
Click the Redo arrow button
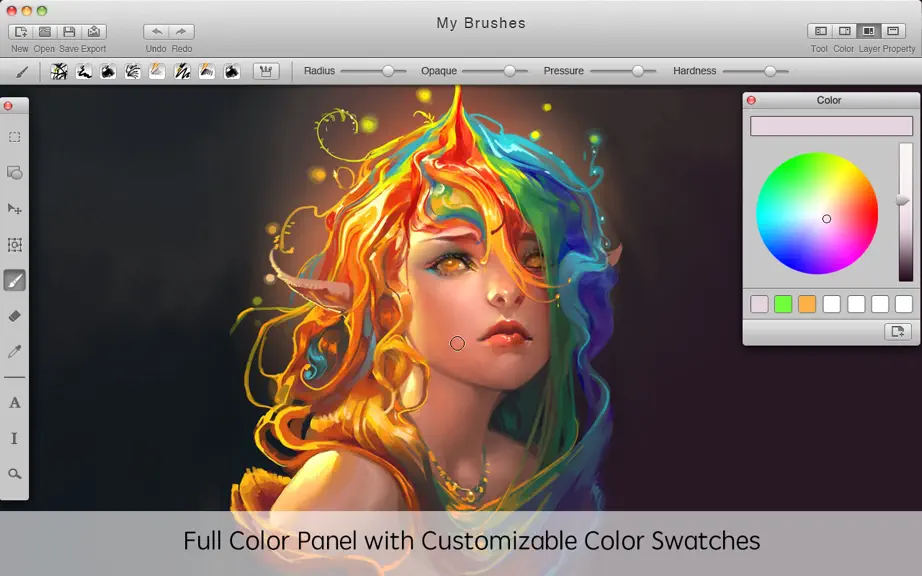click(x=182, y=32)
